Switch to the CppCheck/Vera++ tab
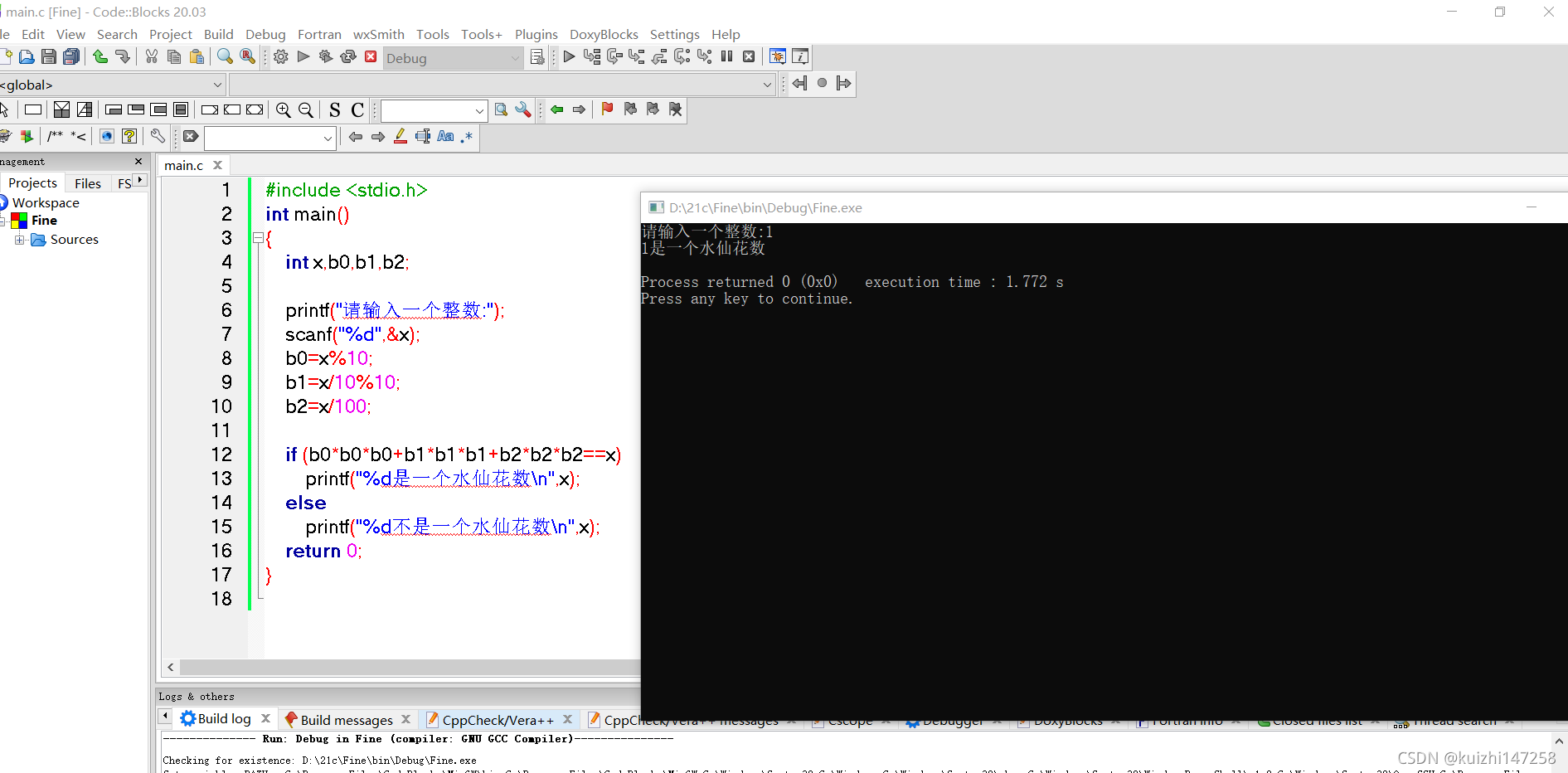The image size is (1568, 773). point(498,720)
